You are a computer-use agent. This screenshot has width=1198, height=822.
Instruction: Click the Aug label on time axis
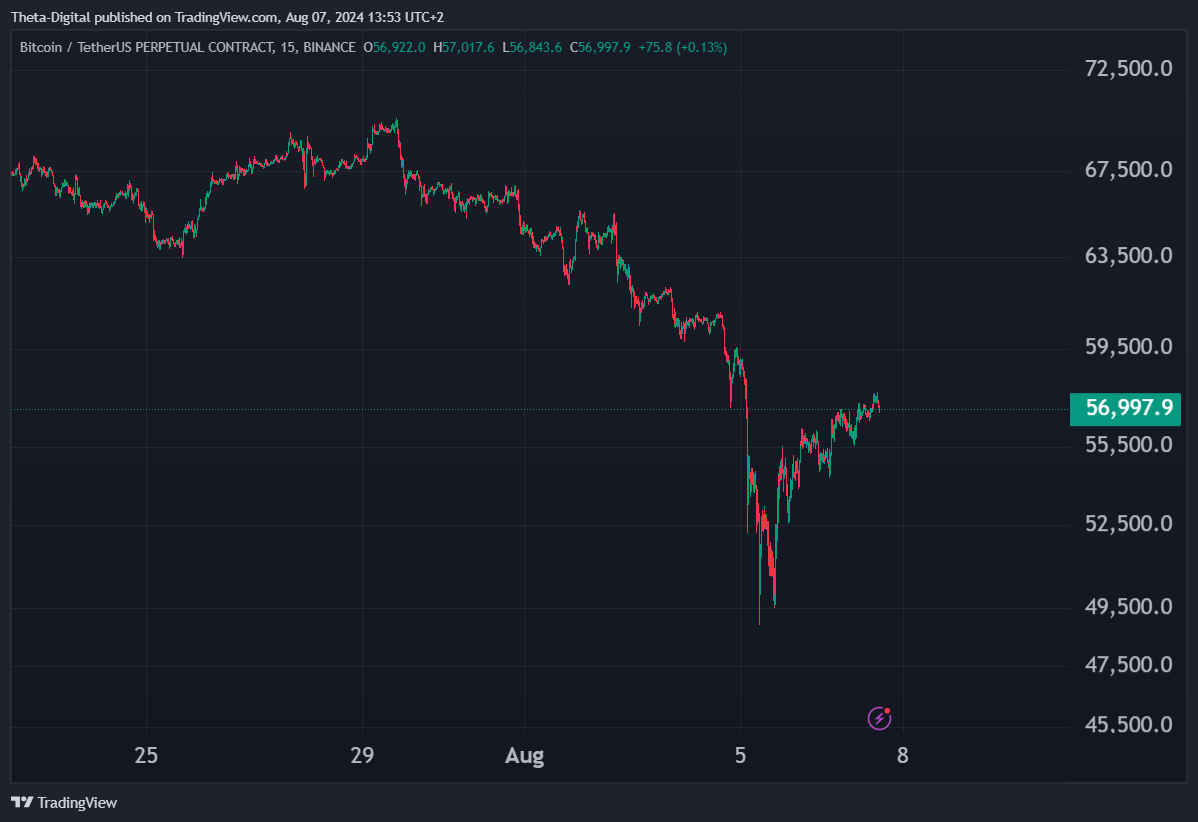pyautogui.click(x=525, y=756)
